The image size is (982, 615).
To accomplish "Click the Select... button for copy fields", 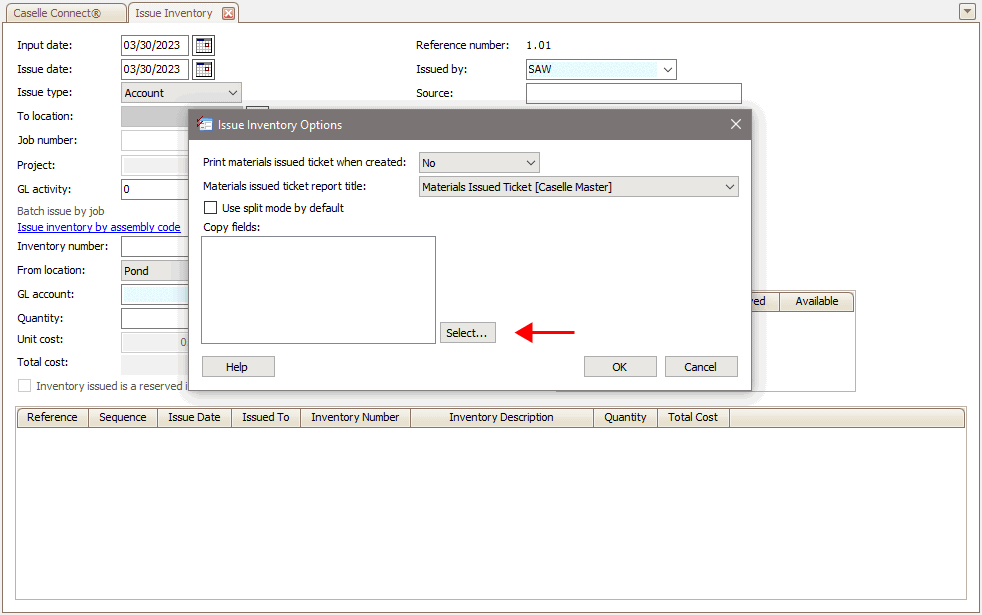I will pos(467,333).
